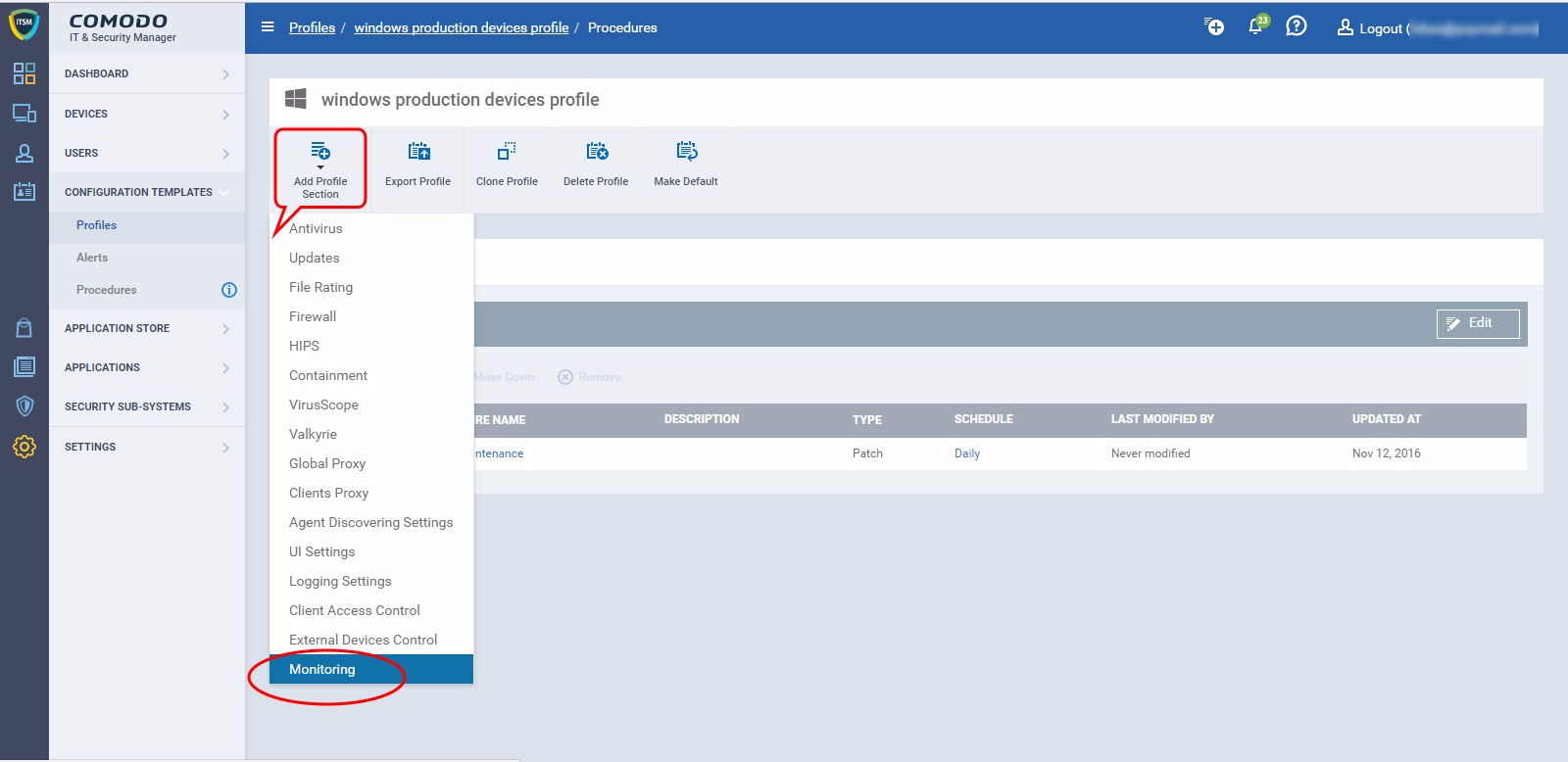Expand the Security Sub-Systems menu chevron

pyautogui.click(x=226, y=407)
